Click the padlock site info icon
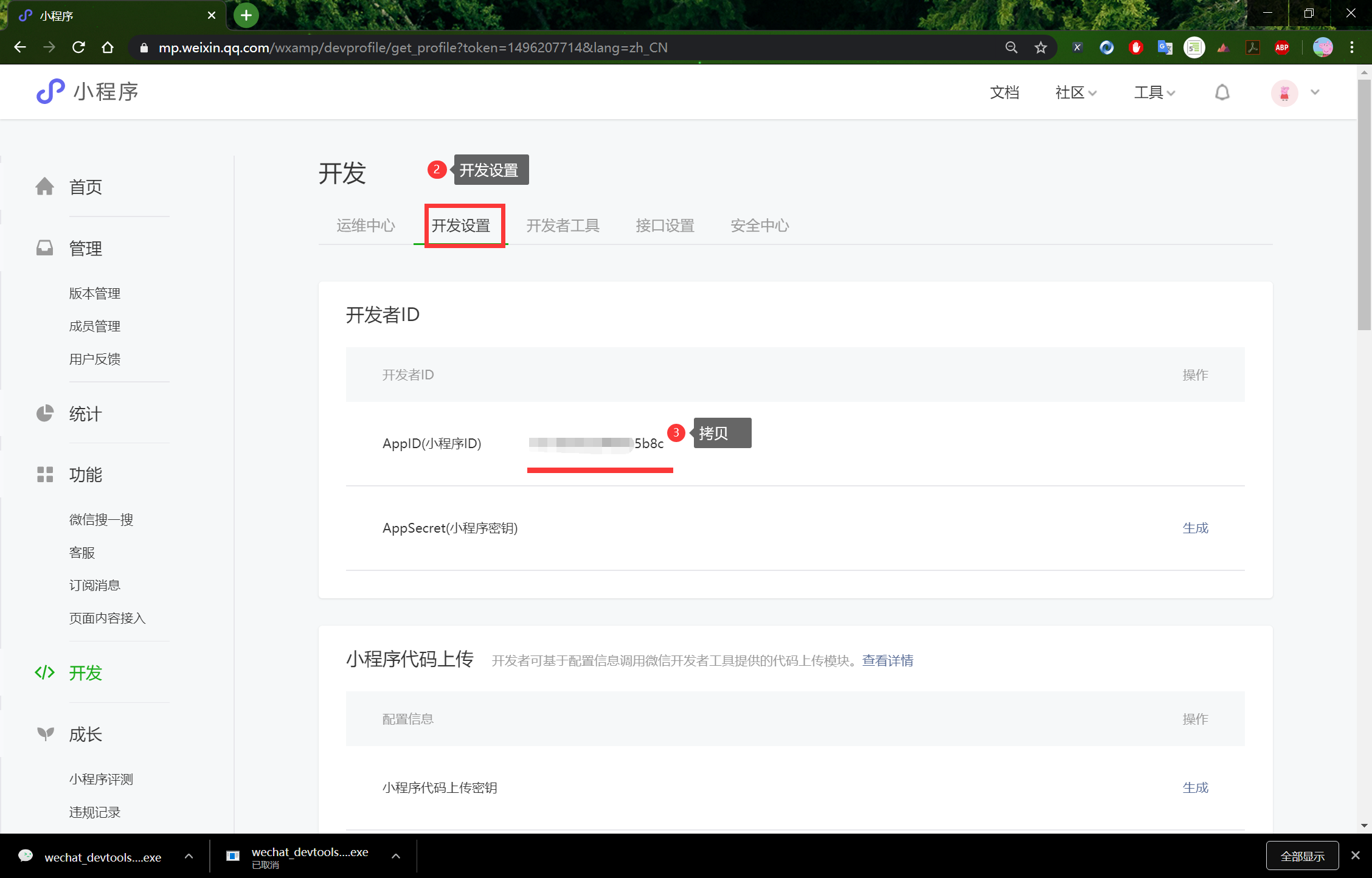 (x=144, y=47)
